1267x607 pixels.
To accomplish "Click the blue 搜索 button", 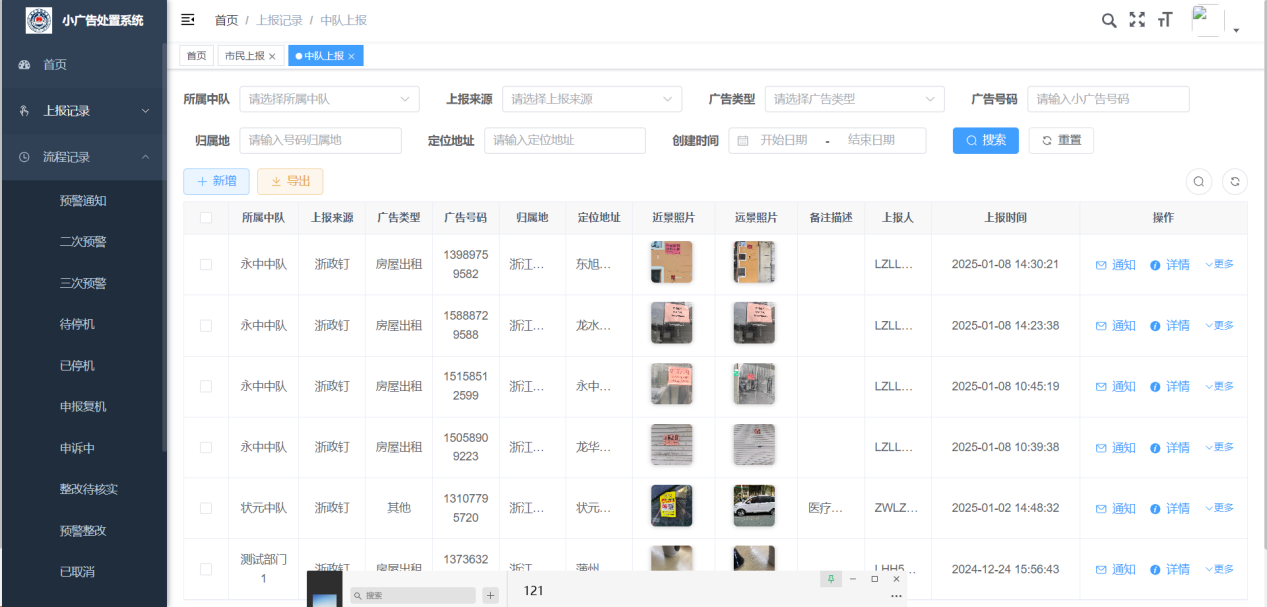I will pyautogui.click(x=985, y=140).
